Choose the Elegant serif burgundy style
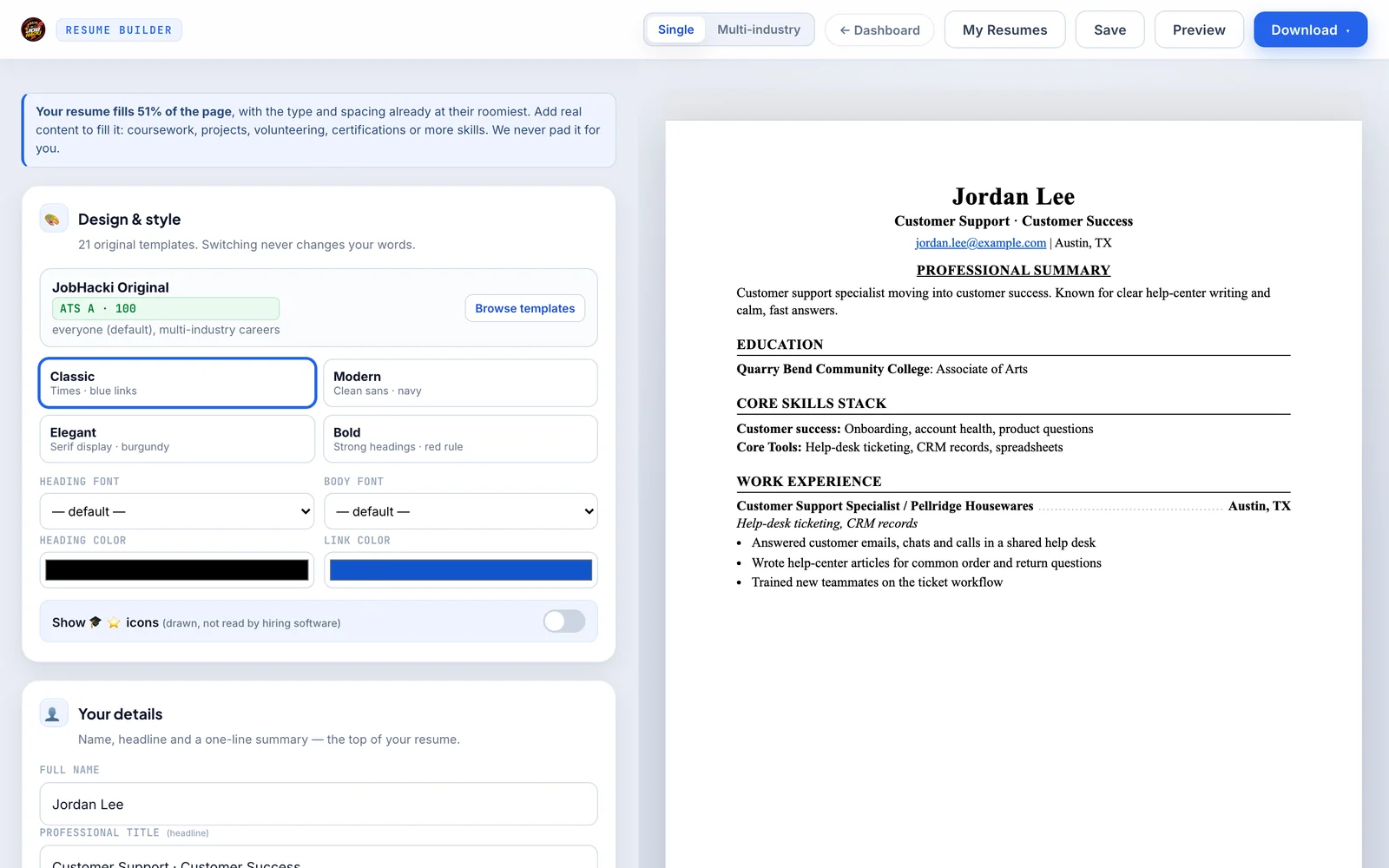The height and width of the screenshot is (868, 1389). click(x=177, y=438)
